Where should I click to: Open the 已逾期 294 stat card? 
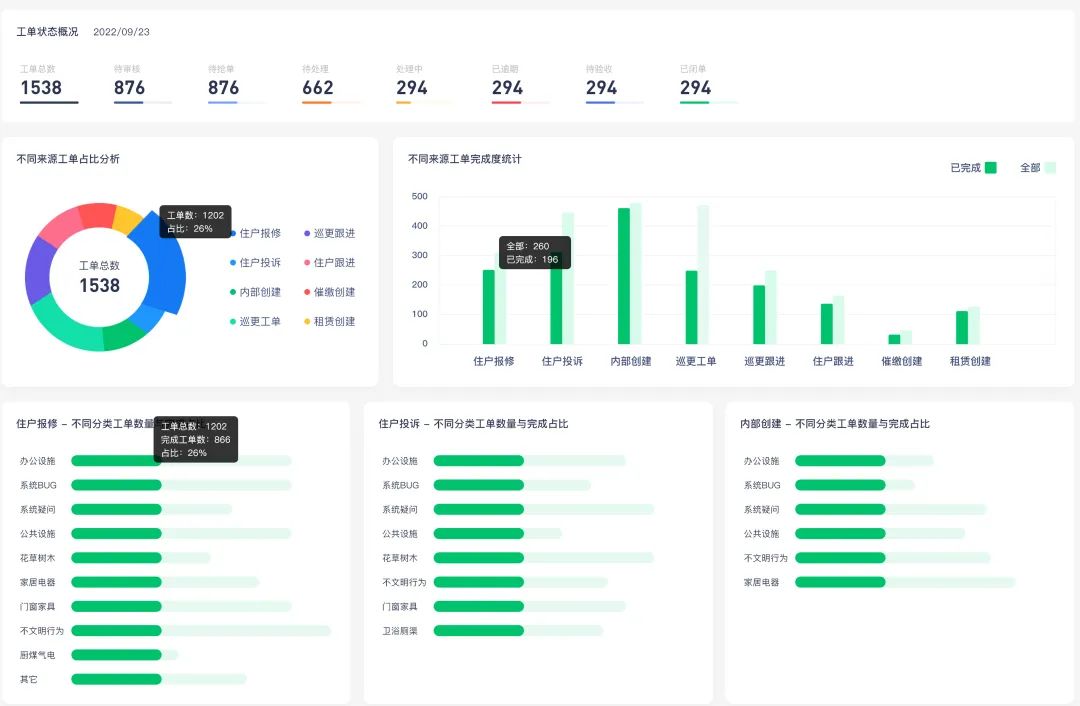(520, 83)
